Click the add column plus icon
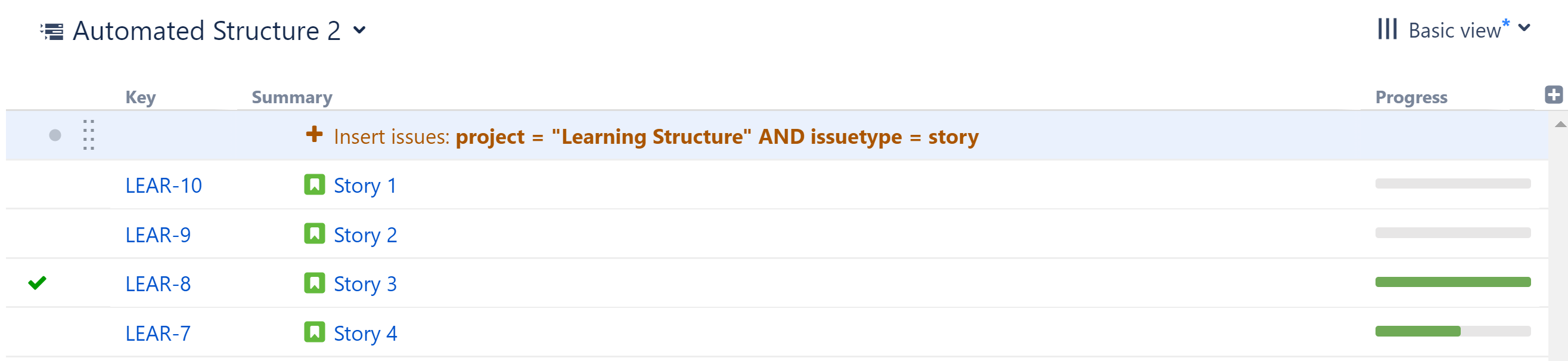The image size is (1568, 361). pos(1553,94)
